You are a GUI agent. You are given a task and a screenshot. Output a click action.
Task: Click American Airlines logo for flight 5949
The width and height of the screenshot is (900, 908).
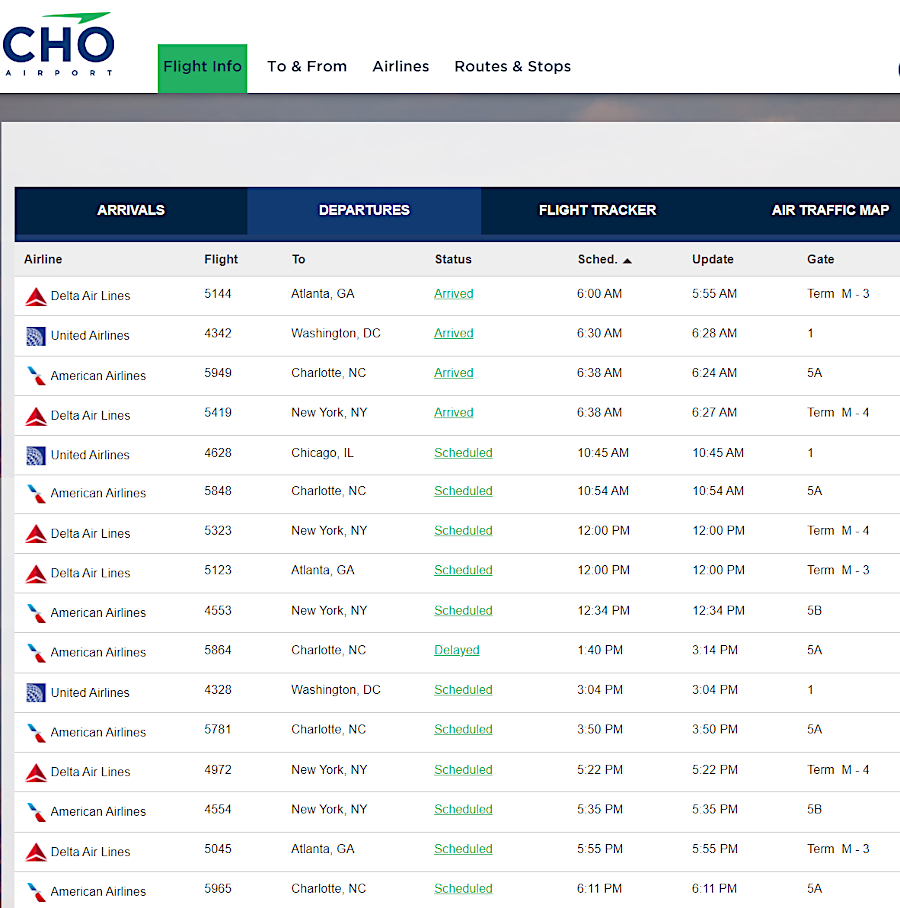36,376
